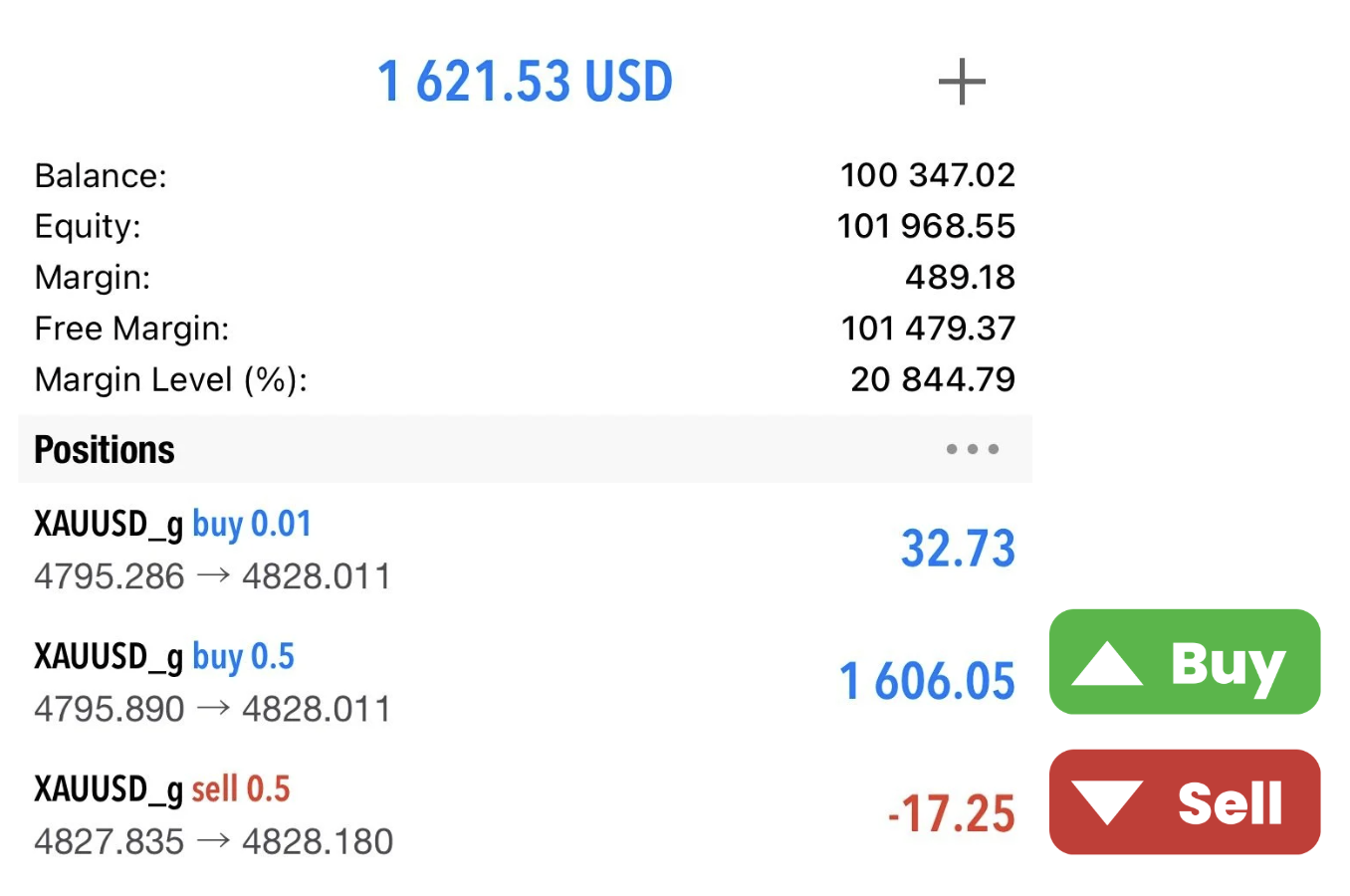Tap the 1 621.53 USD total profit
Viewport: 1350px width, 896px height.
coord(525,82)
